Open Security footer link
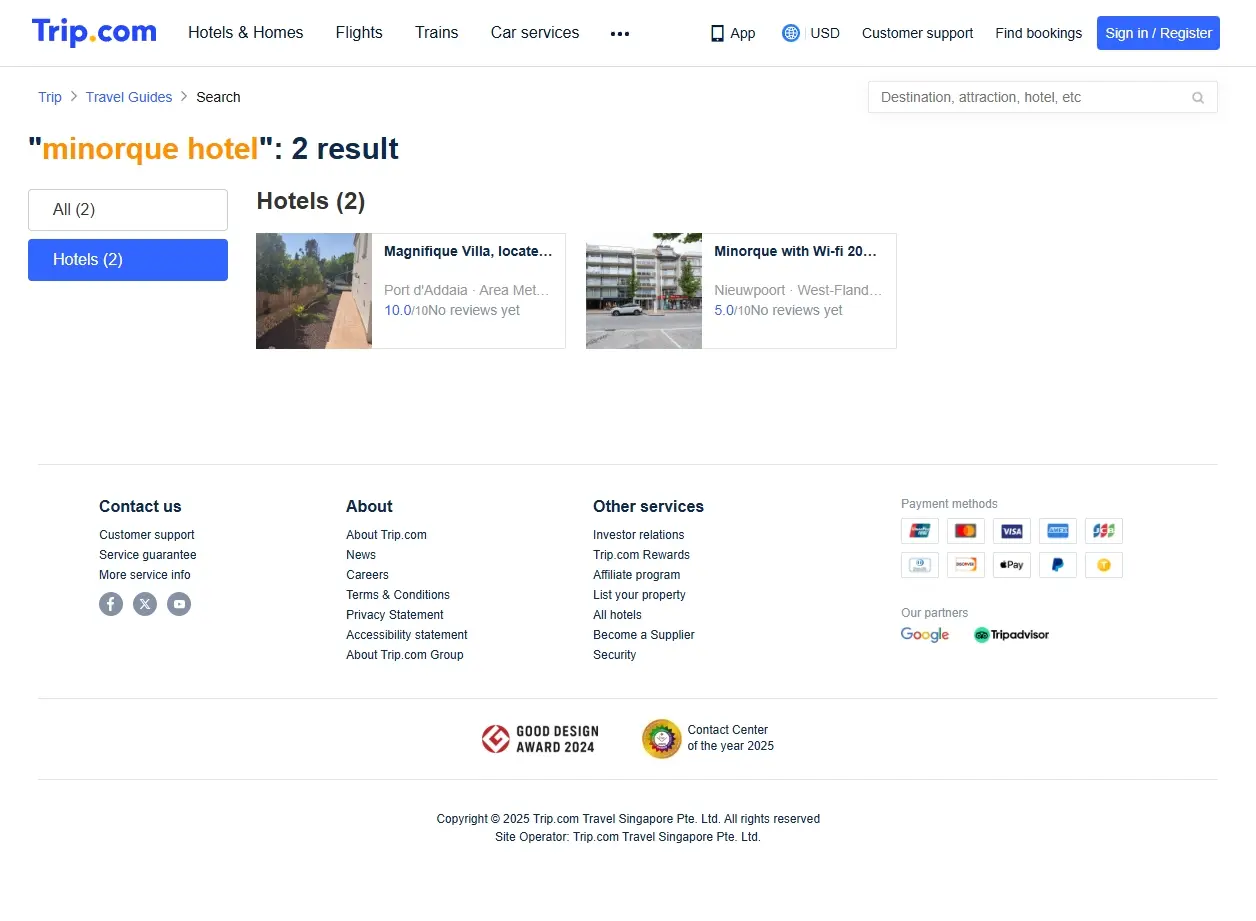Image resolution: width=1256 pixels, height=921 pixels. coord(614,655)
